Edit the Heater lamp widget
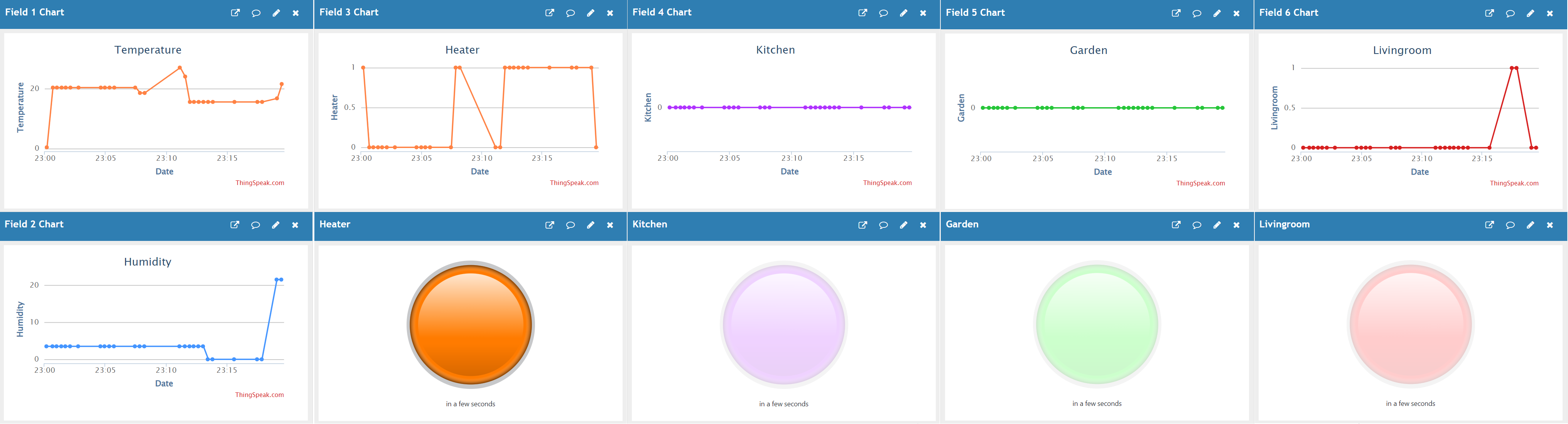The height and width of the screenshot is (424, 1568). (591, 225)
